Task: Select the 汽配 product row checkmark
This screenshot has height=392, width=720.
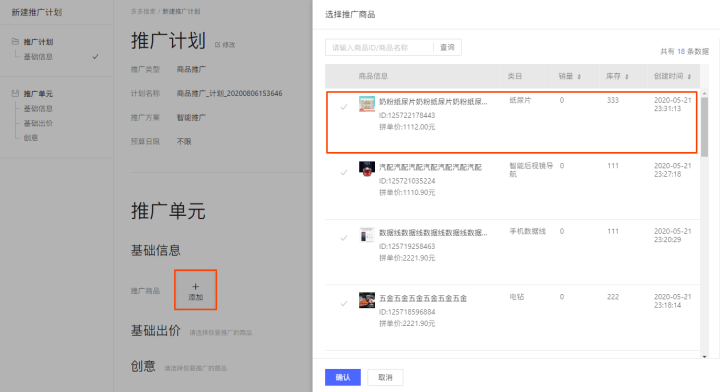Action: coord(343,173)
